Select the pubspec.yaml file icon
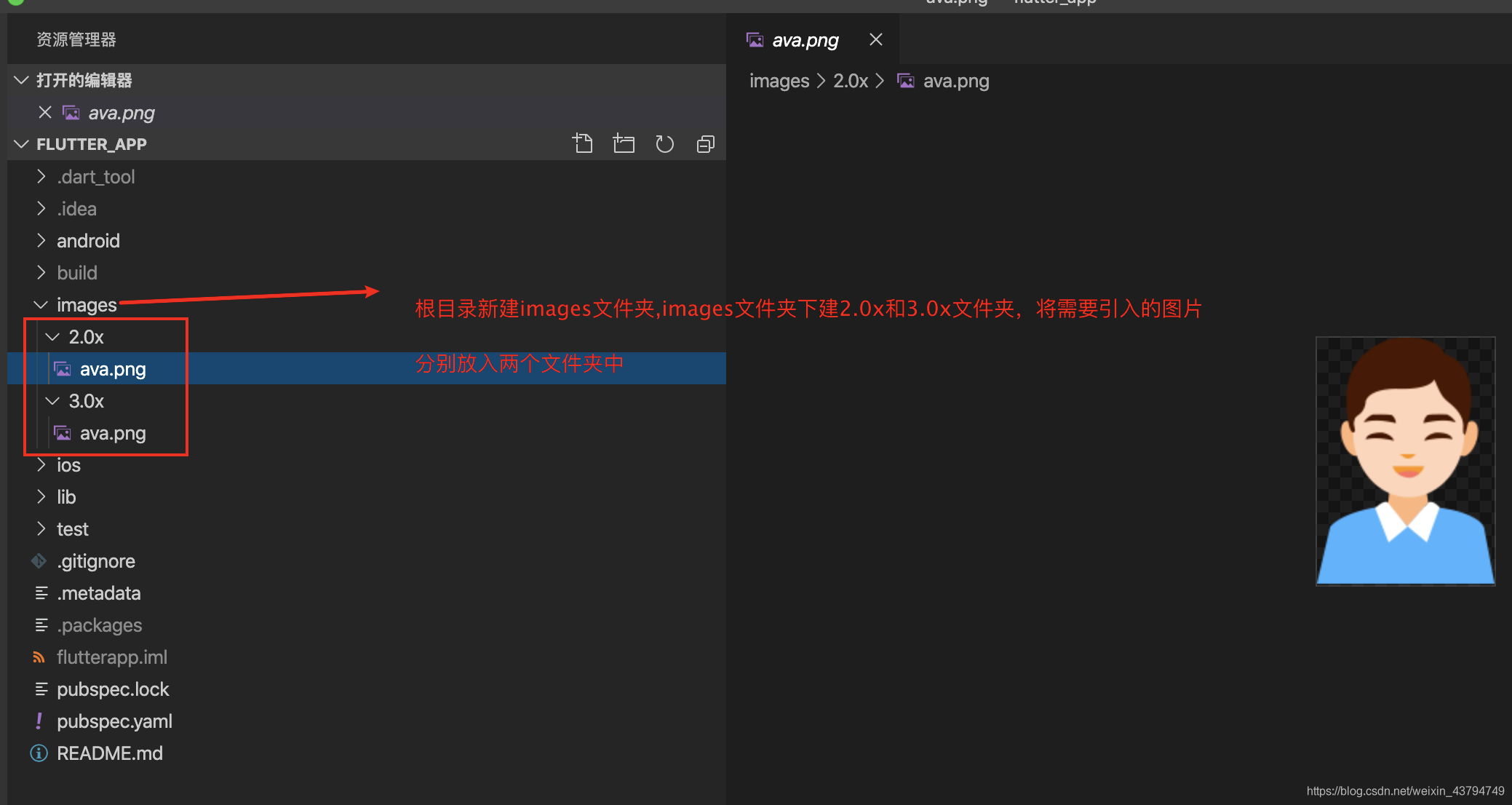Screen dimensions: 1512x805 click(x=39, y=721)
